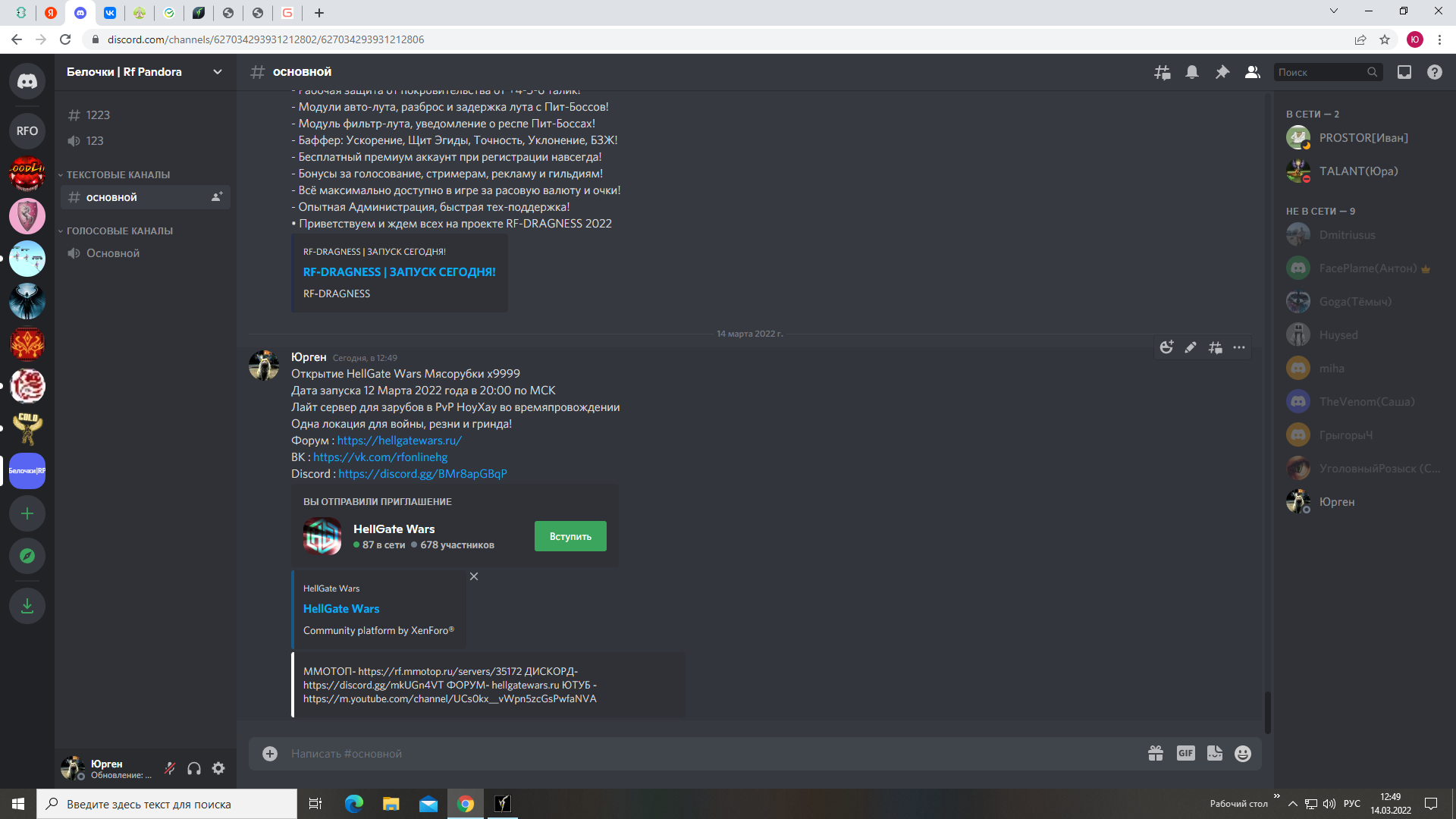1456x819 pixels.
Task: Click the Add a Server plus icon
Action: coord(27,513)
